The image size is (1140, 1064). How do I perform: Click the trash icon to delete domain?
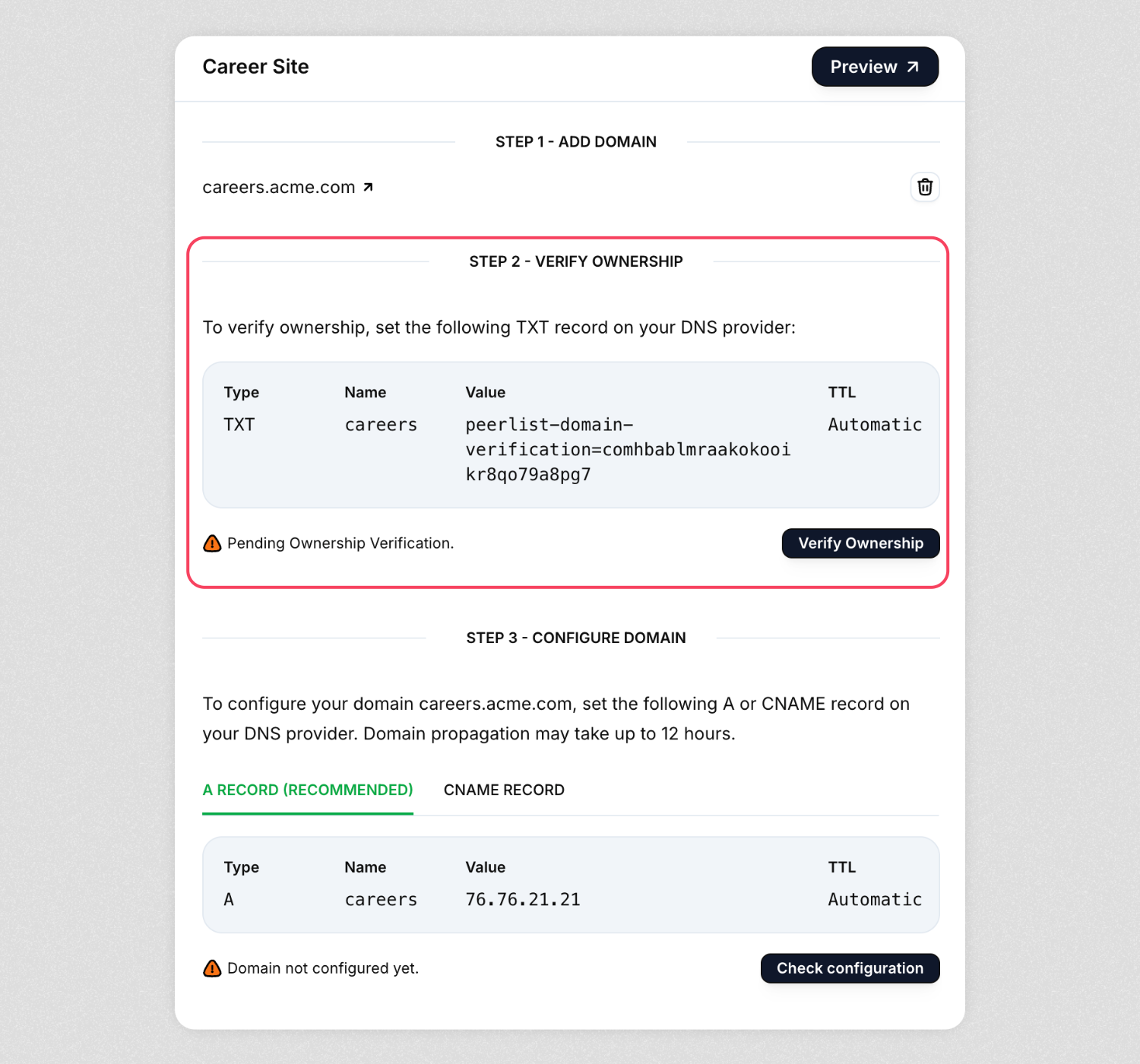coord(925,187)
